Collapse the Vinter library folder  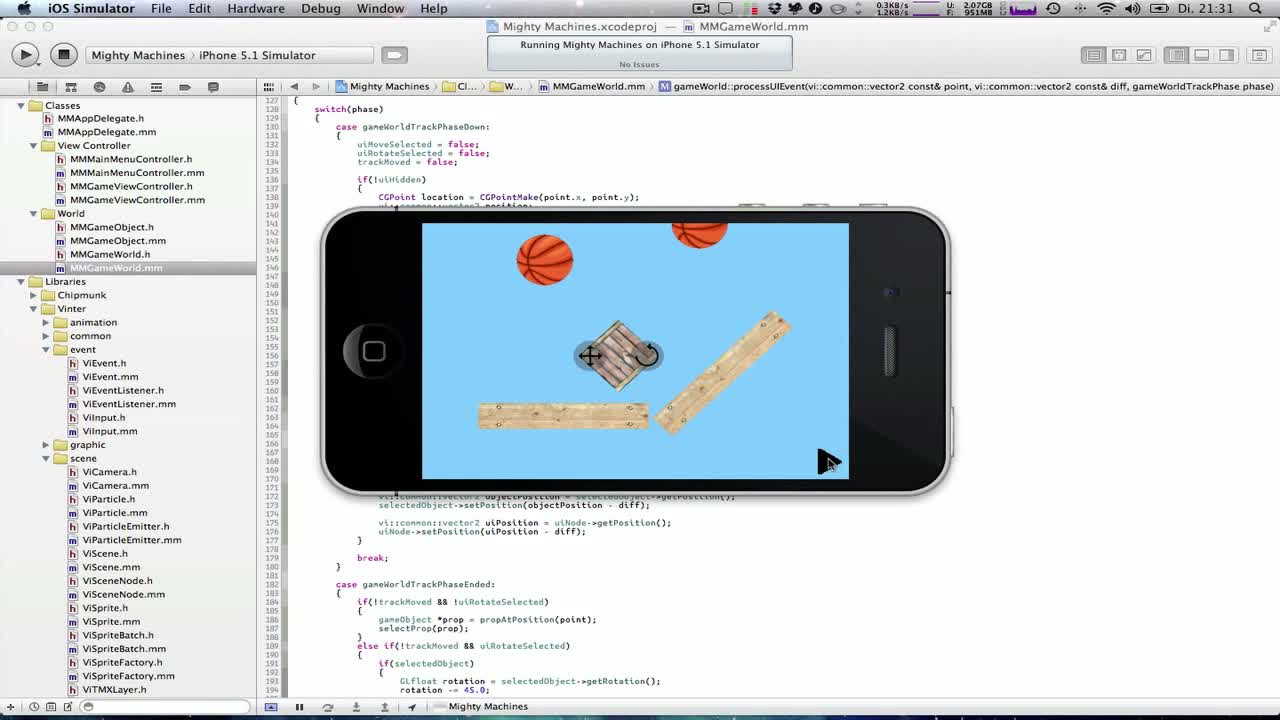(33, 308)
